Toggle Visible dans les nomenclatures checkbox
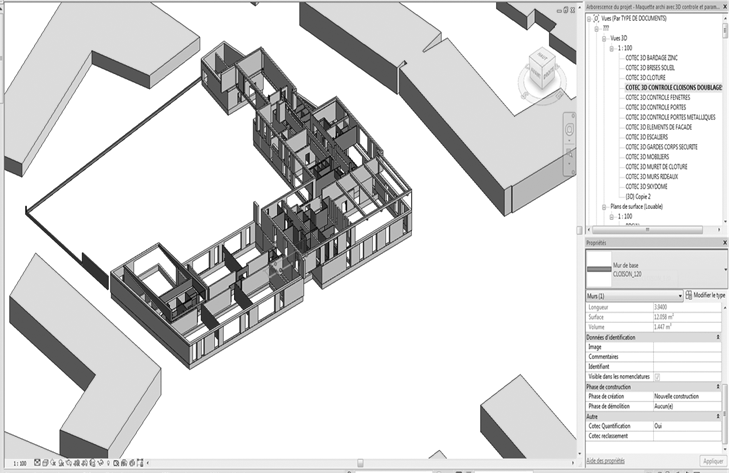729x473 pixels. [x=657, y=376]
